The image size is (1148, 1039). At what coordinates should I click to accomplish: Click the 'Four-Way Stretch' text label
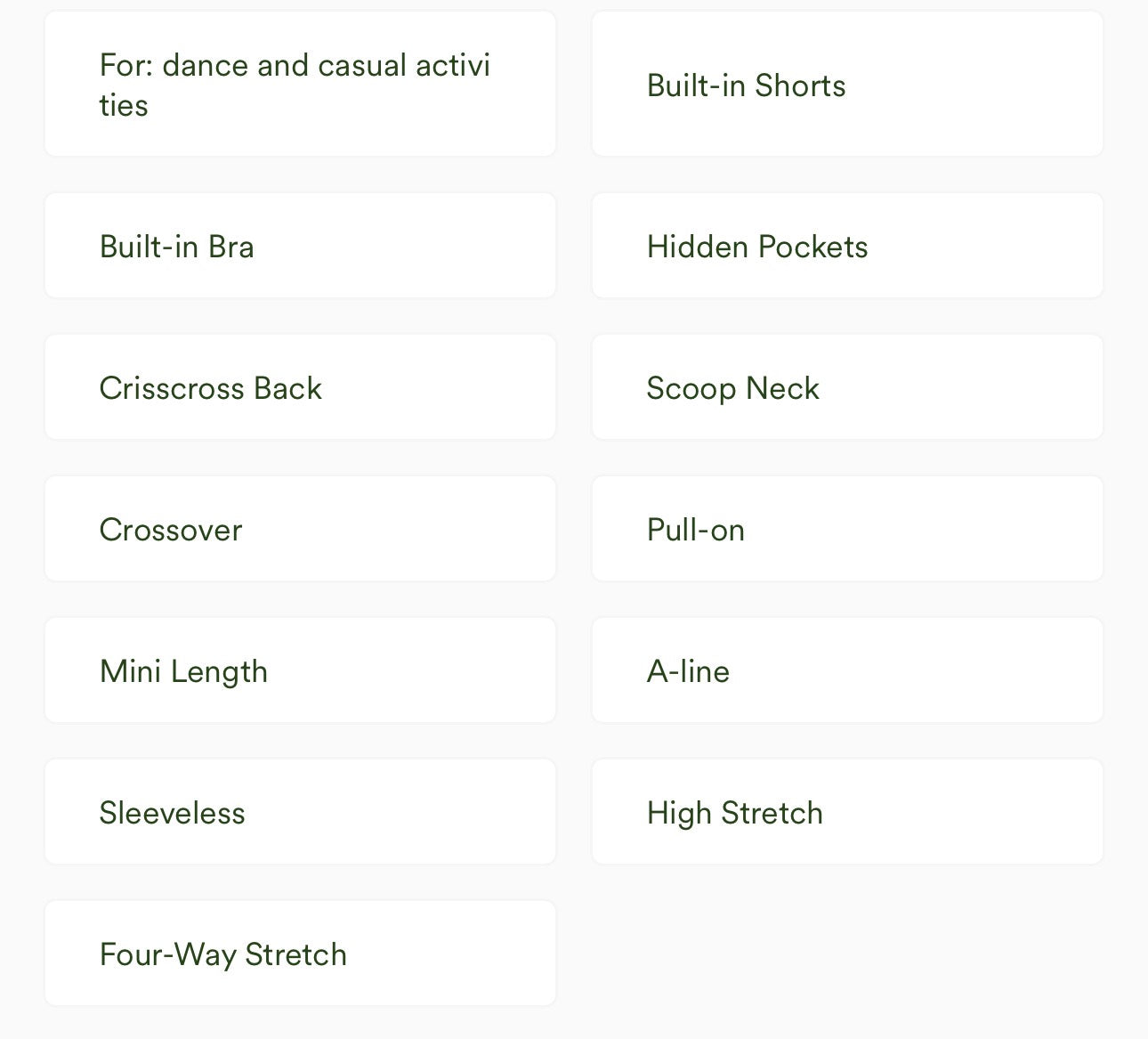pos(223,955)
